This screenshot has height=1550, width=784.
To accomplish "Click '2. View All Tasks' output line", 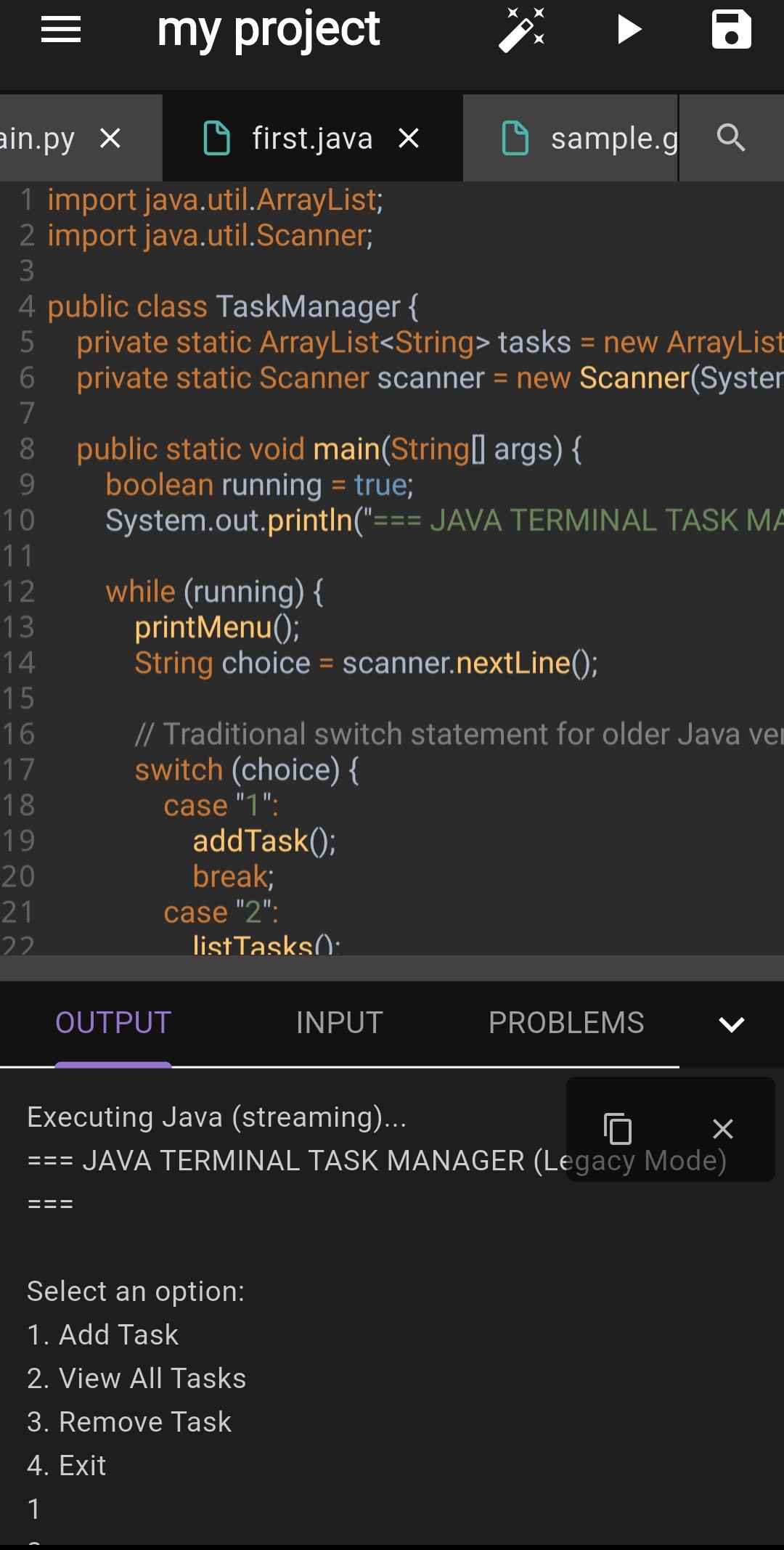I will (136, 1379).
